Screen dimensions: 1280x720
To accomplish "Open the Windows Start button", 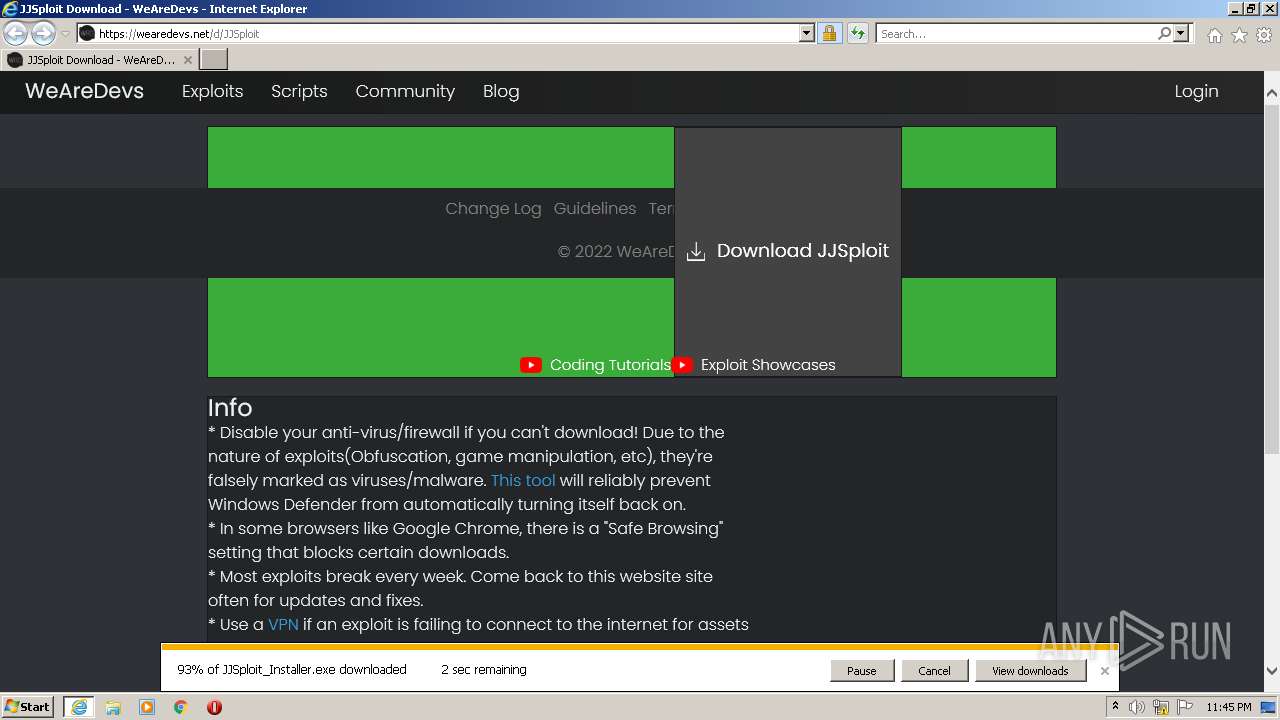I will click(x=28, y=707).
